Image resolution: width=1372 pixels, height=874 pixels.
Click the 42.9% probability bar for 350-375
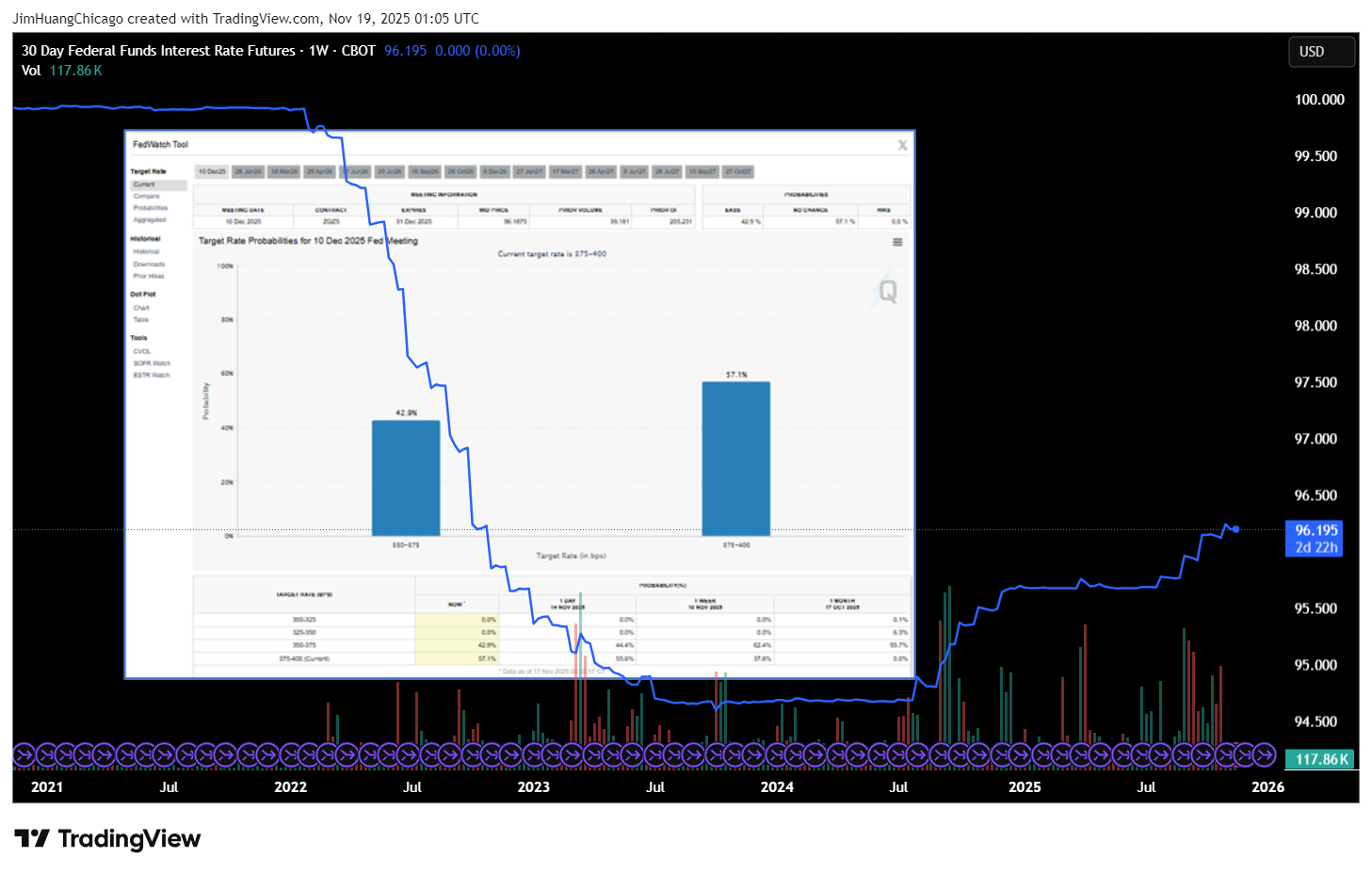(406, 477)
